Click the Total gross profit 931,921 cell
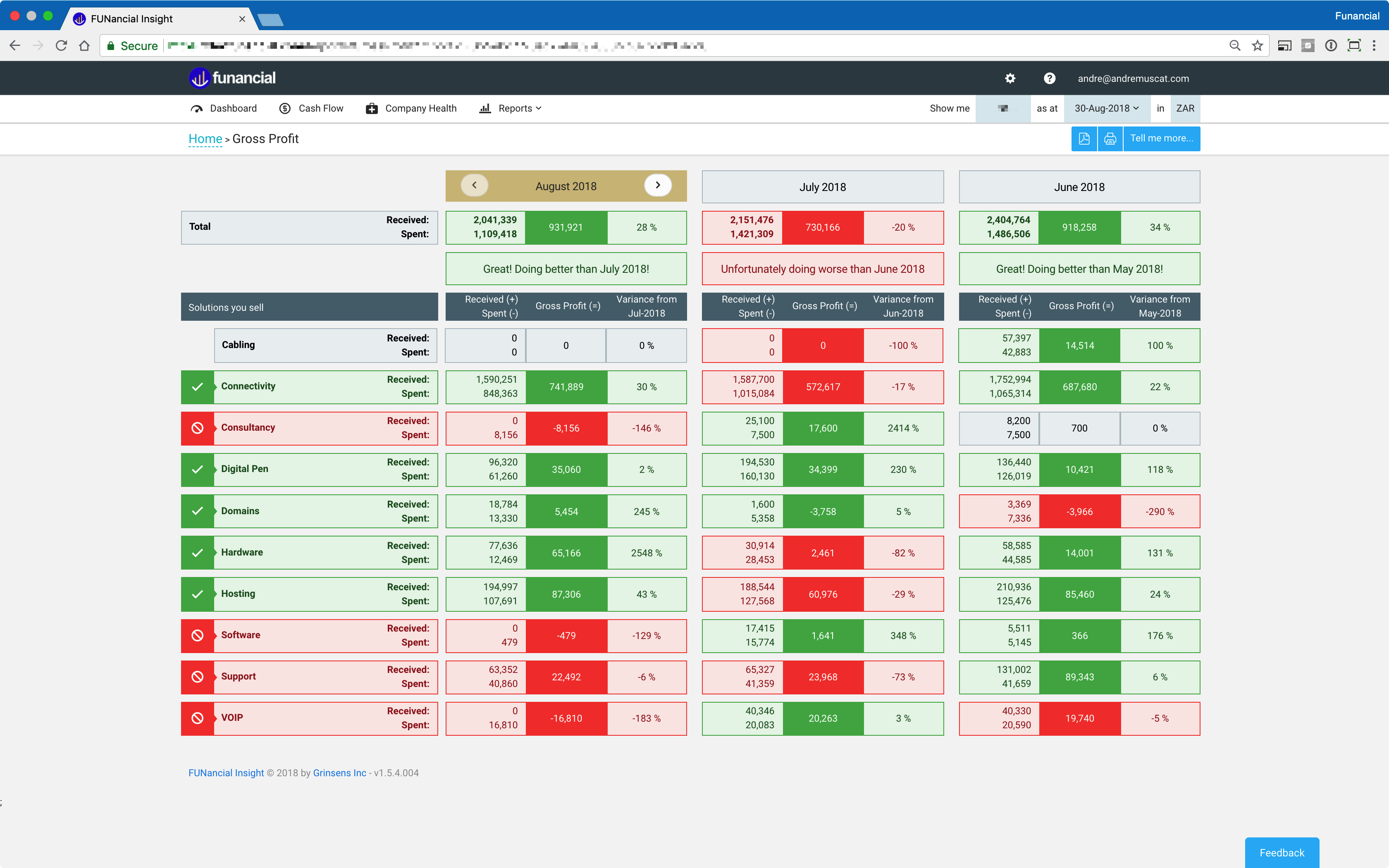The width and height of the screenshot is (1389, 868). (566, 227)
